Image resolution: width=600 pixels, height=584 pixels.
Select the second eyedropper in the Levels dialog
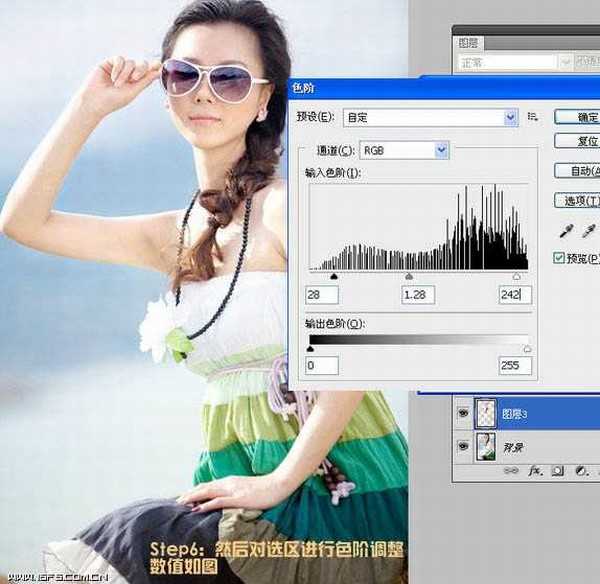(x=589, y=231)
